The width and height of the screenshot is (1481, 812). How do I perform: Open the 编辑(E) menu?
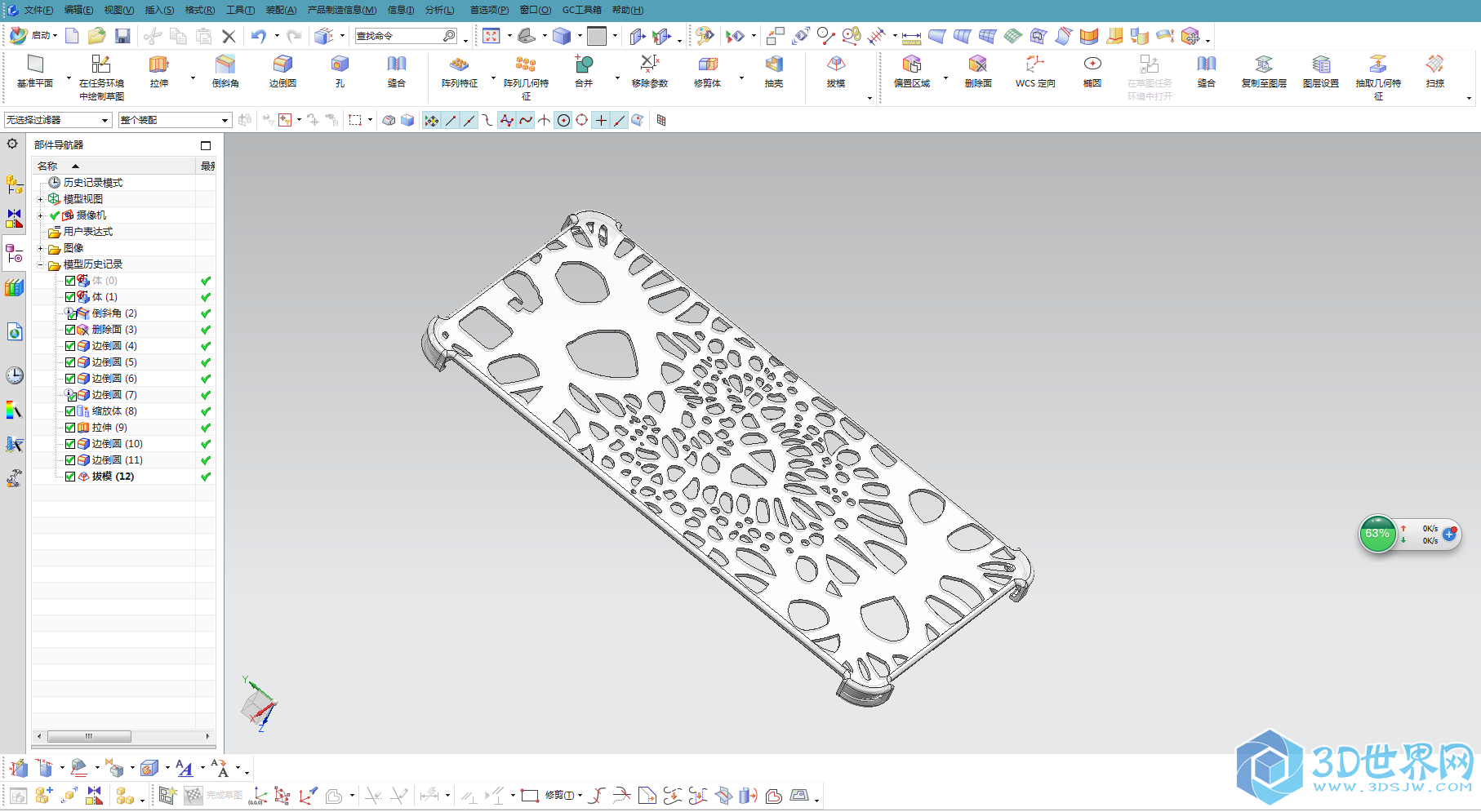click(x=78, y=10)
